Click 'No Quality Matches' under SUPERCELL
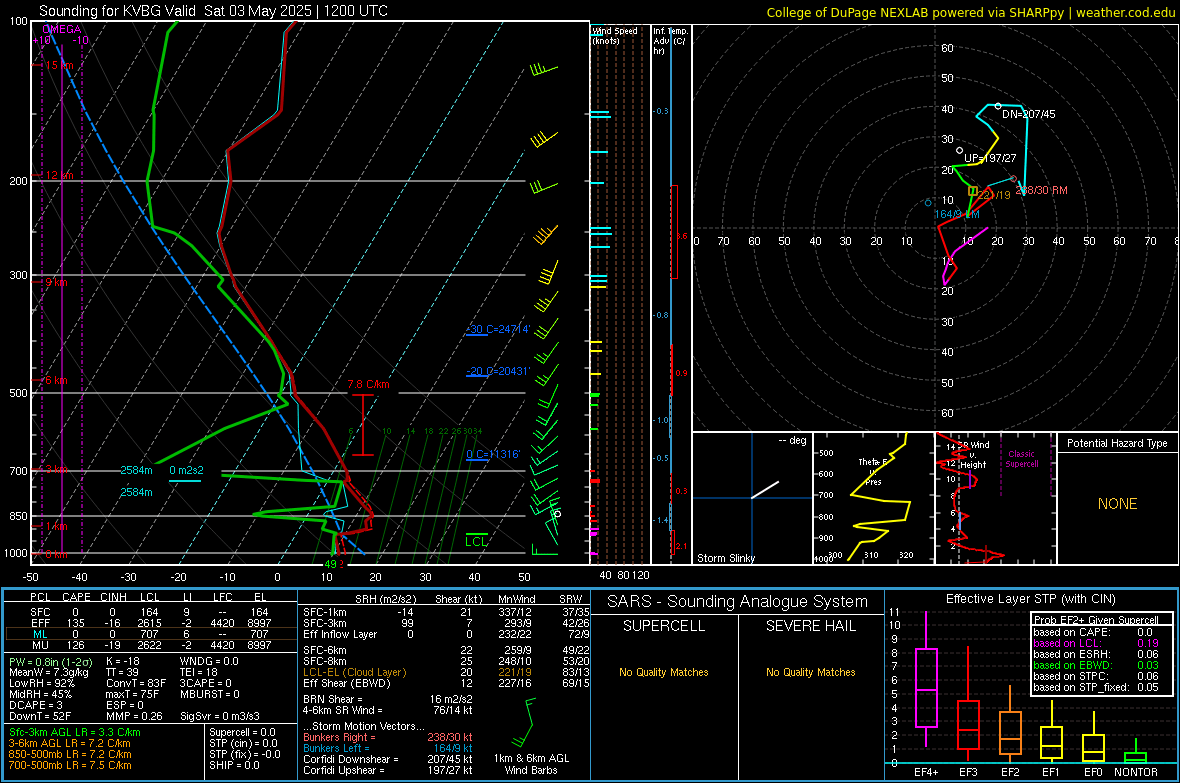1180x783 pixels. click(664, 672)
